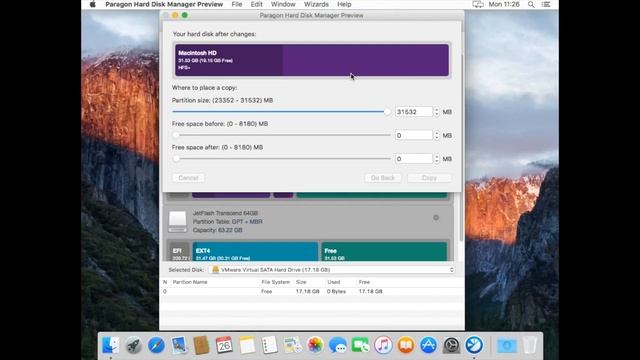
Task: Select the Macintosh HD partition block
Action: (x=312, y=60)
